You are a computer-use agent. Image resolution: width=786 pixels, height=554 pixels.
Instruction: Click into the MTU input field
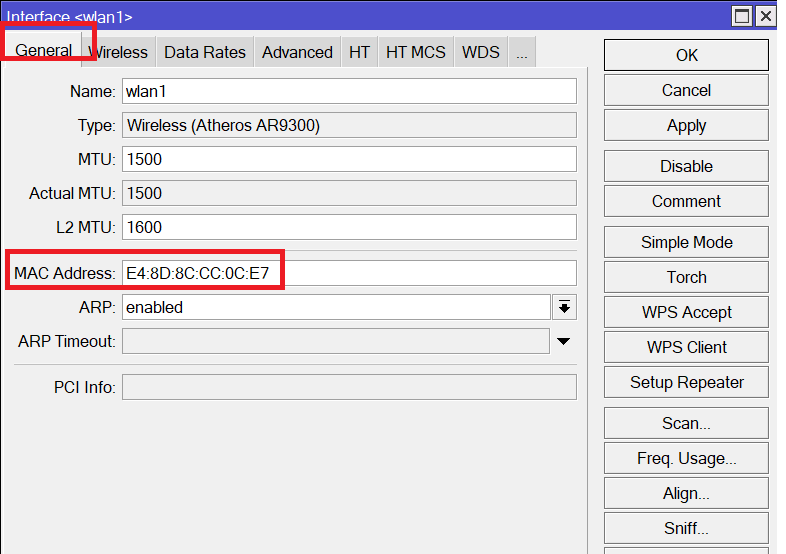click(349, 159)
